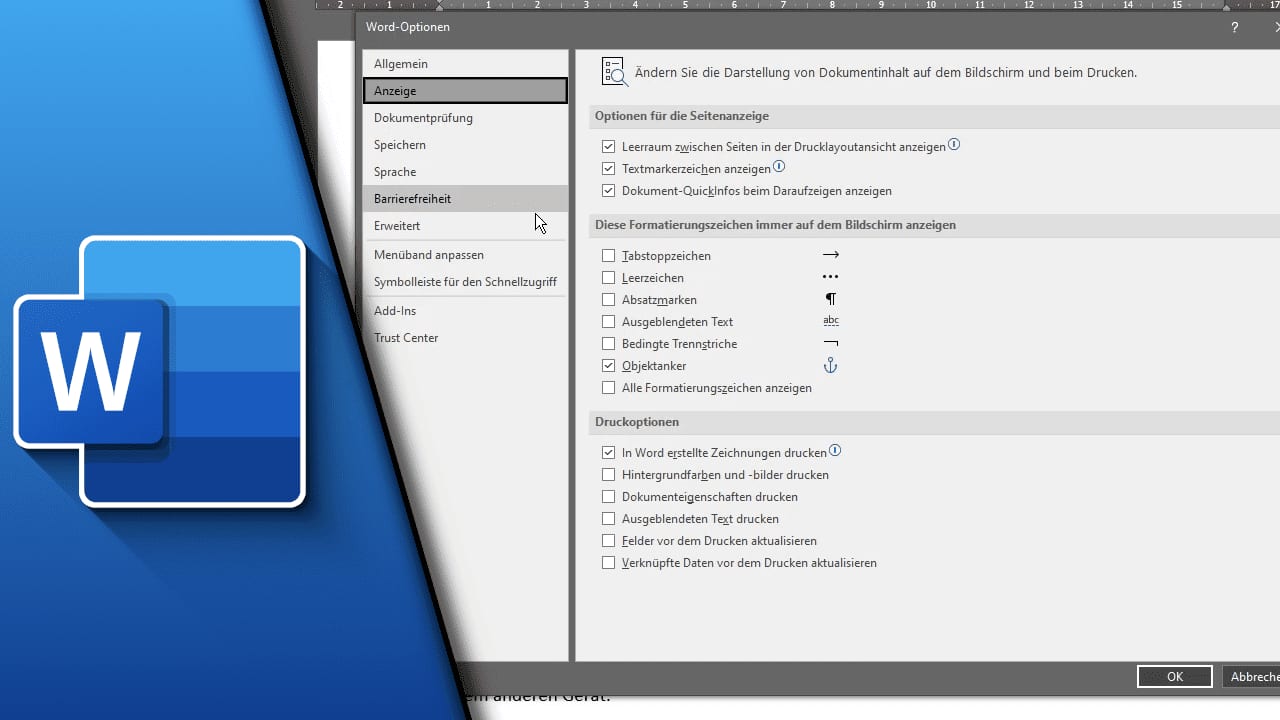Uncheck Textmarkerzeichen anzeigen
Image resolution: width=1280 pixels, height=720 pixels.
(x=609, y=169)
